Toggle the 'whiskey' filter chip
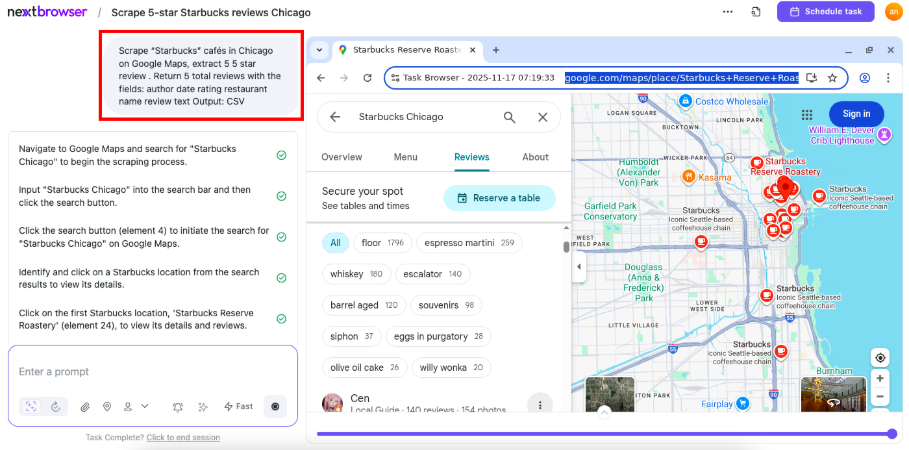Screen dimensions: 909x450 coord(357,274)
